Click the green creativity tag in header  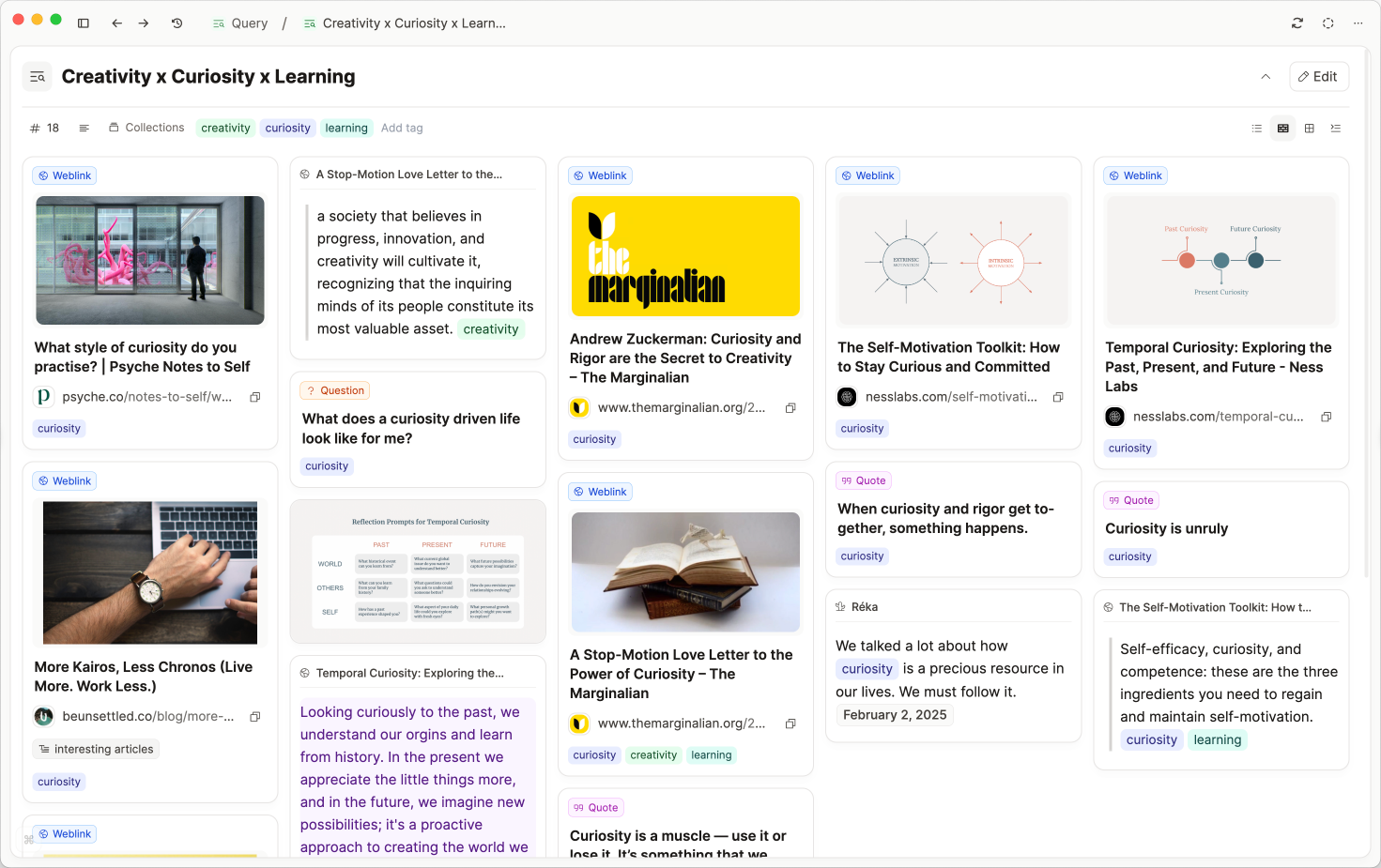[225, 128]
